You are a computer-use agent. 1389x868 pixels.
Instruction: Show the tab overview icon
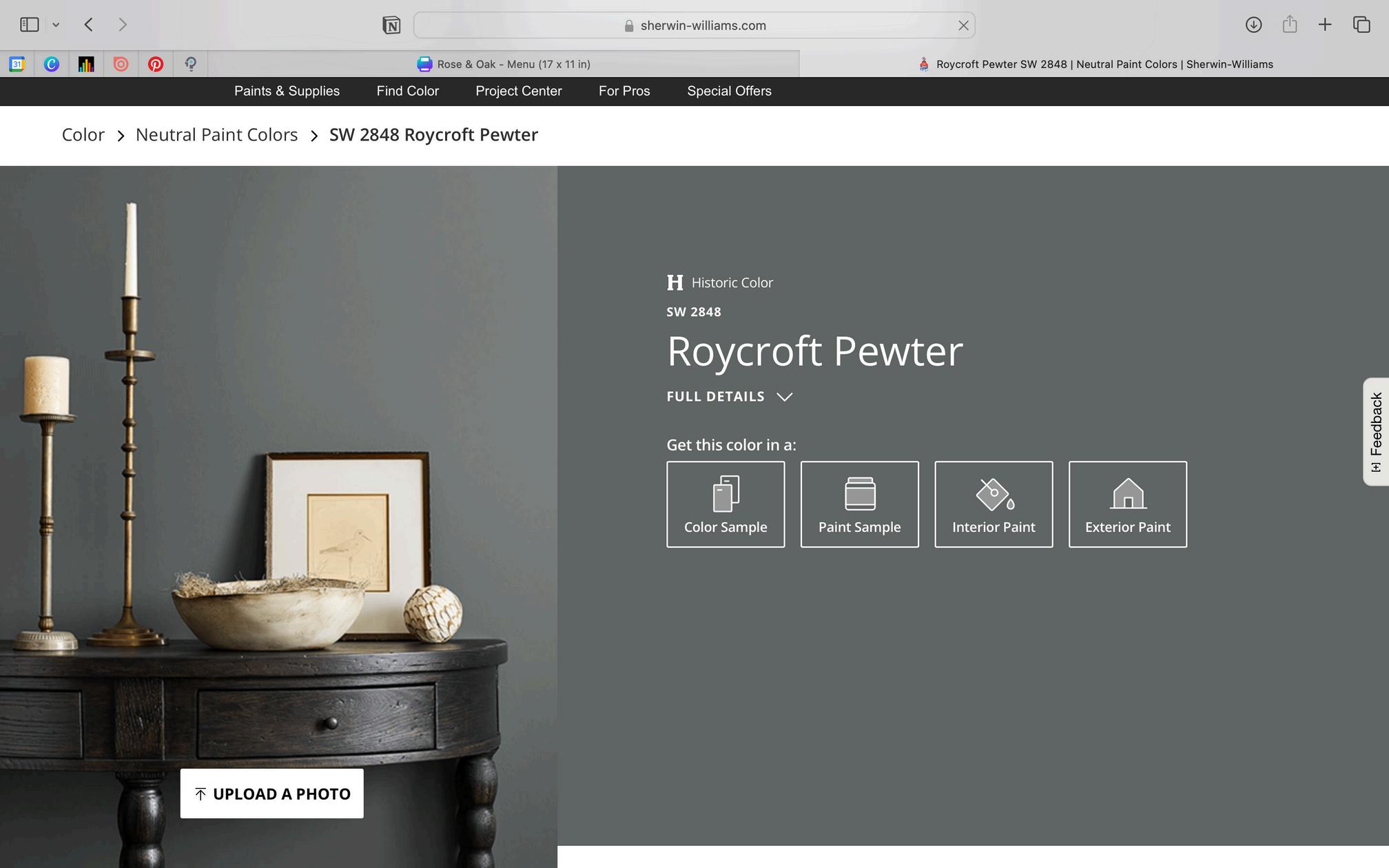(1361, 25)
